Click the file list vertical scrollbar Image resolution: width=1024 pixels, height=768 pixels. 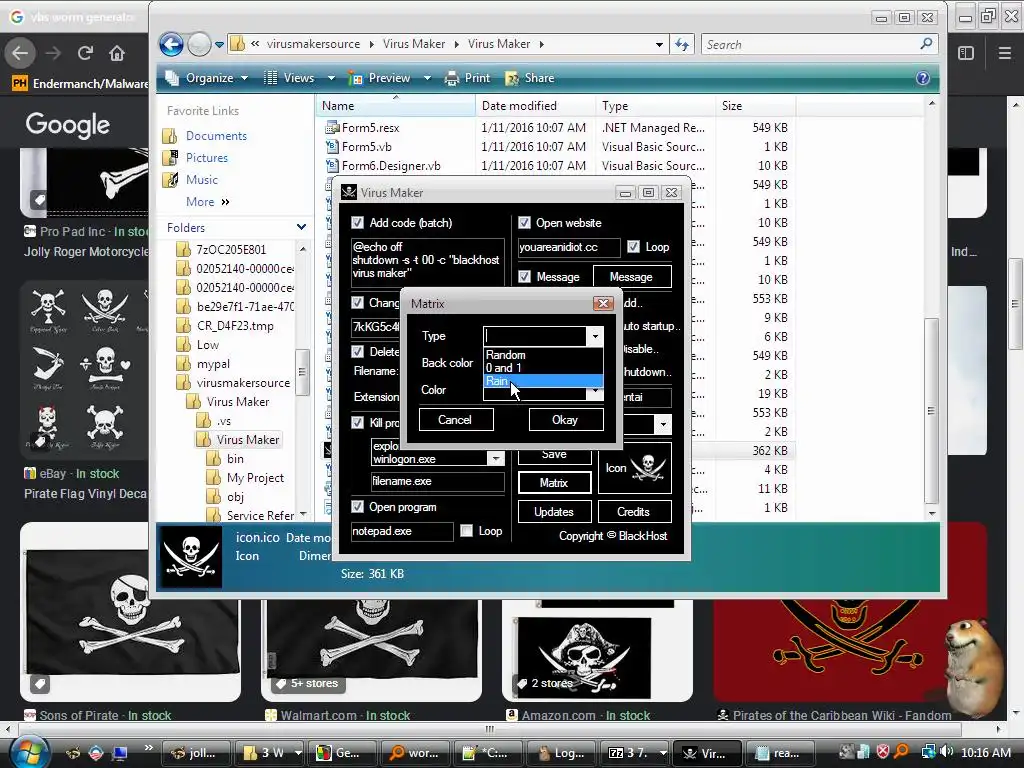tap(932, 411)
